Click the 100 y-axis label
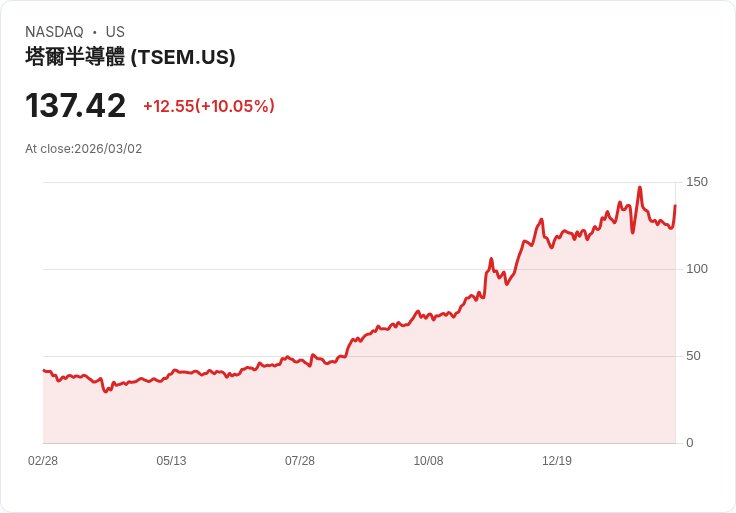The width and height of the screenshot is (736, 513). (697, 269)
